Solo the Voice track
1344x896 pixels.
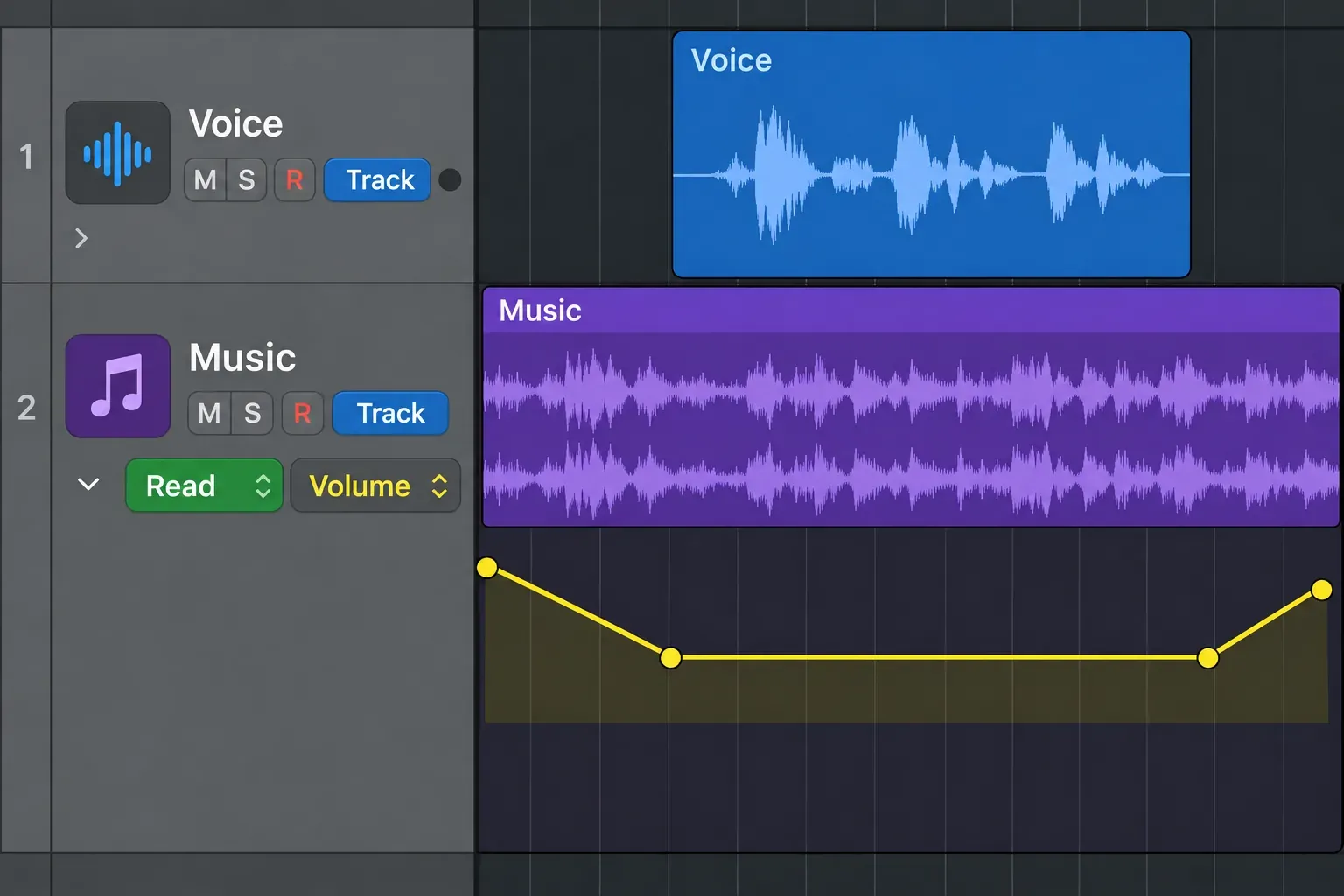point(247,180)
